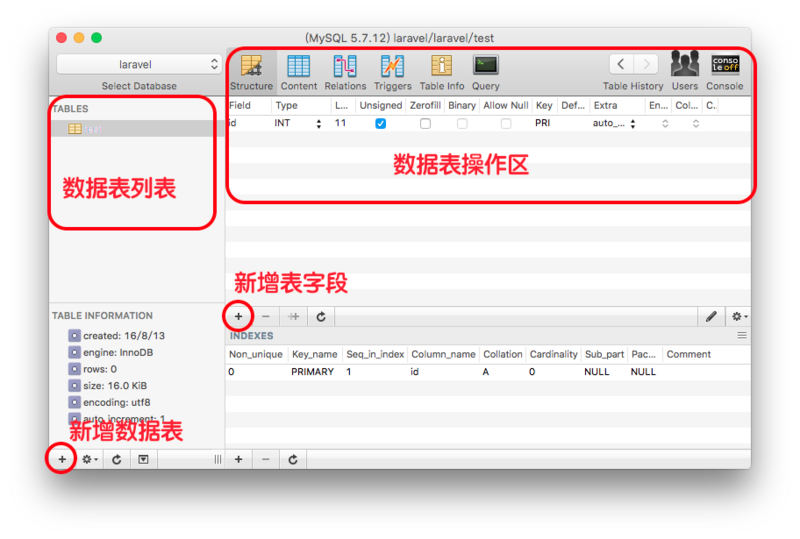Click the Key_name index column header

314,354
